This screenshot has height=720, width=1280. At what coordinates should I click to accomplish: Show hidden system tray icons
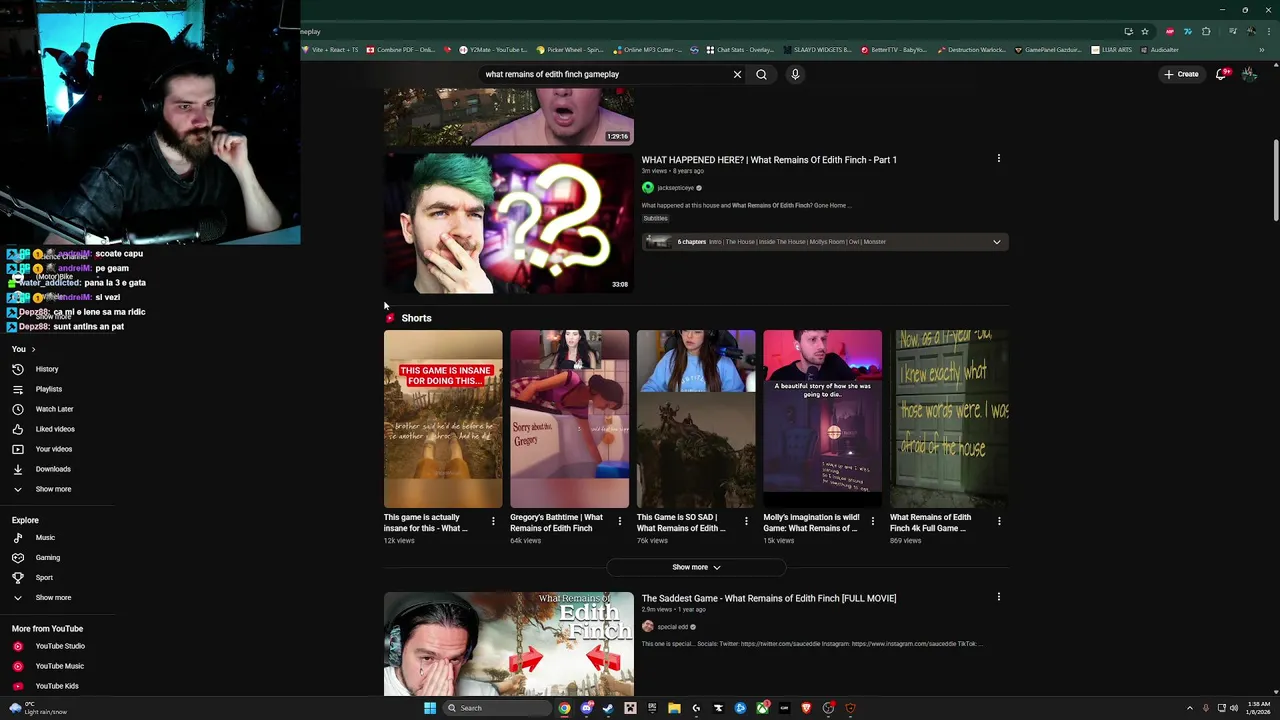[x=1189, y=708]
